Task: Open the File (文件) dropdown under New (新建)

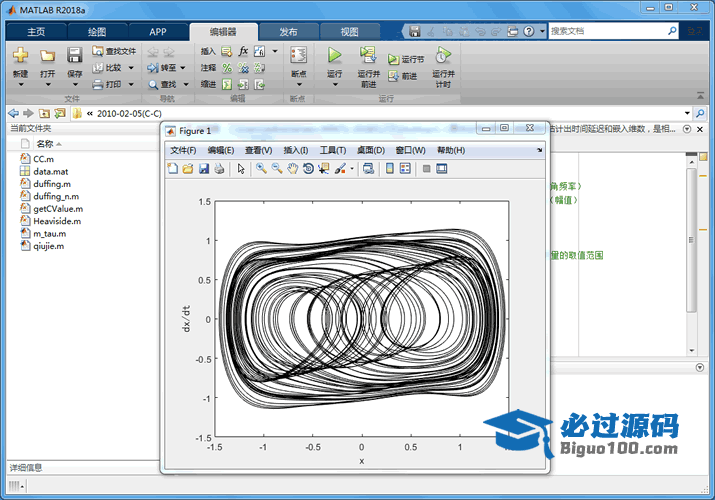Action: (21, 84)
